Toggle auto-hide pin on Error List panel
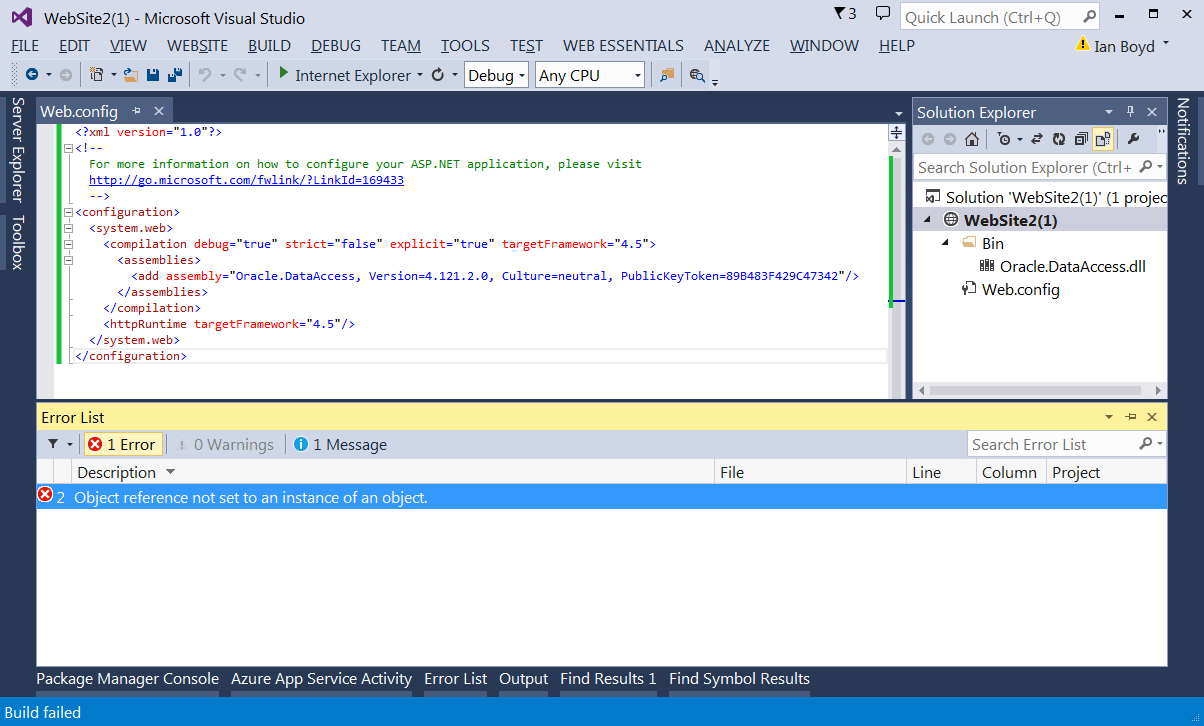Image resolution: width=1204 pixels, height=726 pixels. pos(1131,417)
